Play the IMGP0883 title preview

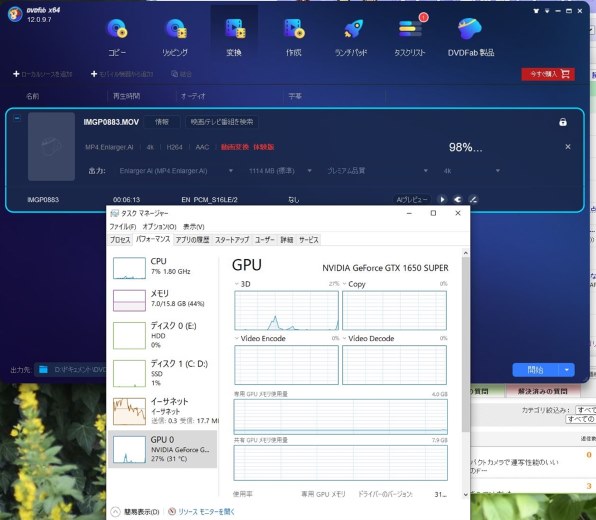(442, 200)
